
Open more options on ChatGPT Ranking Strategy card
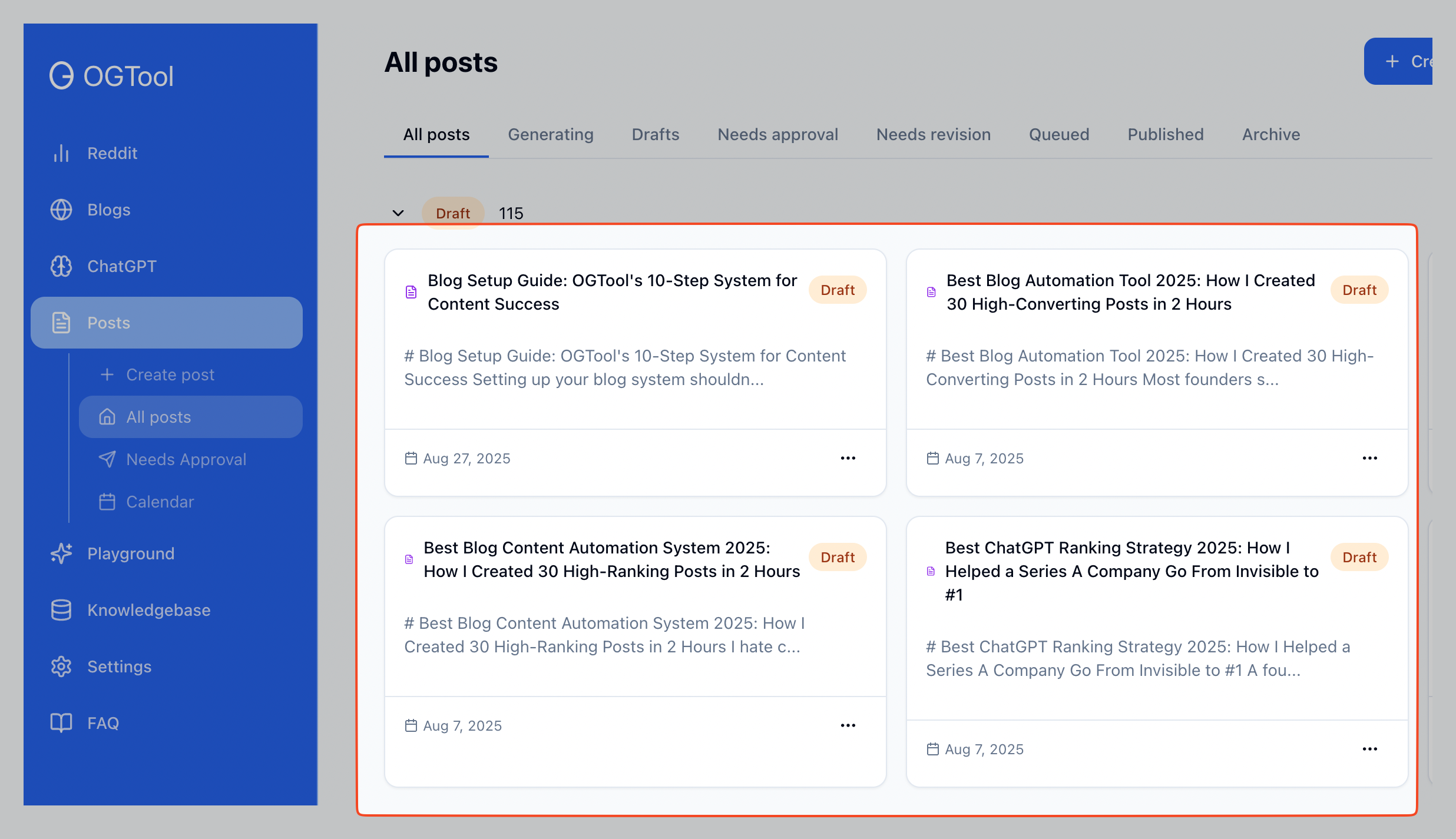tap(1370, 749)
